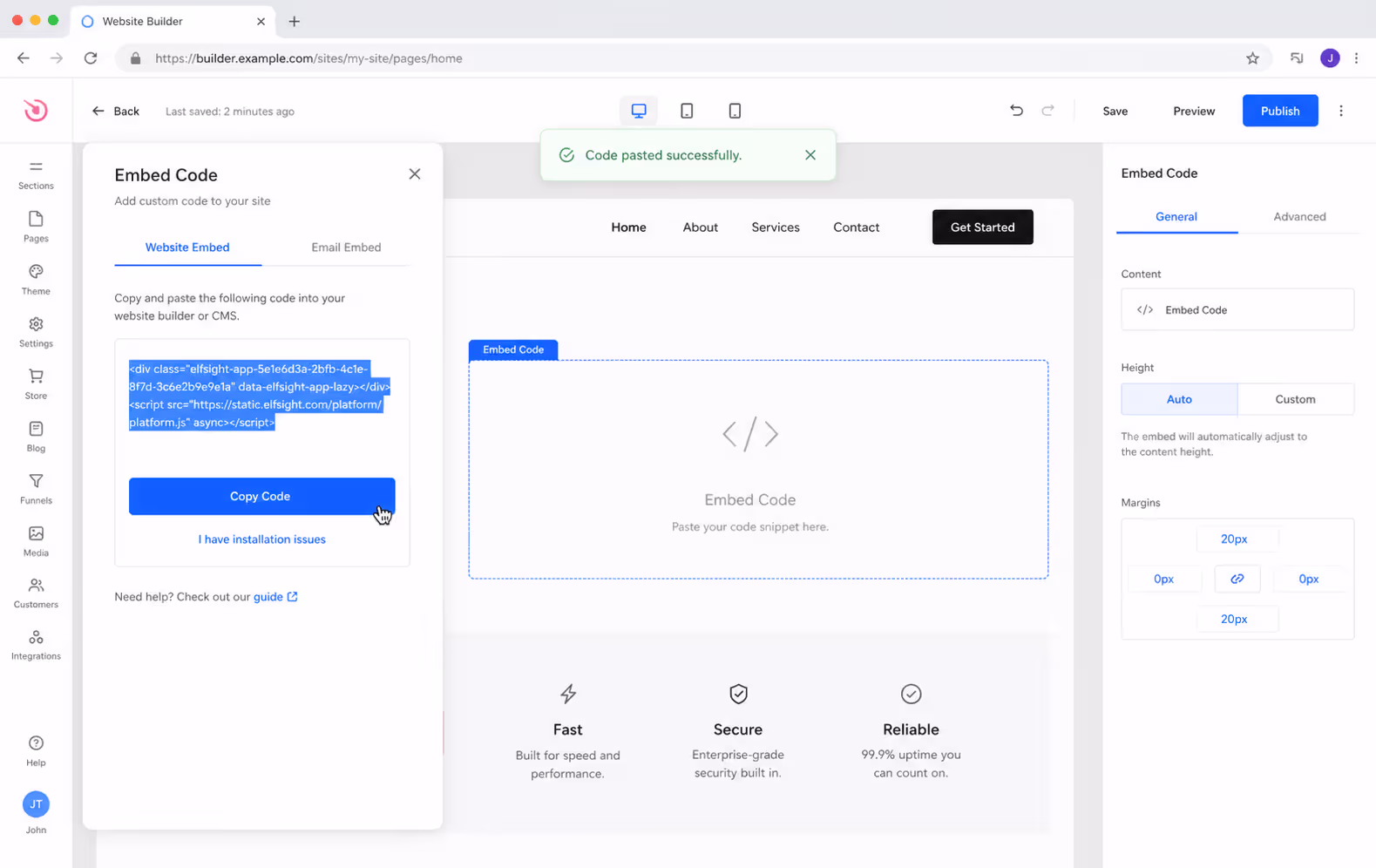This screenshot has height=868, width=1376.
Task: Click the Embed Code block label tag
Action: point(513,349)
